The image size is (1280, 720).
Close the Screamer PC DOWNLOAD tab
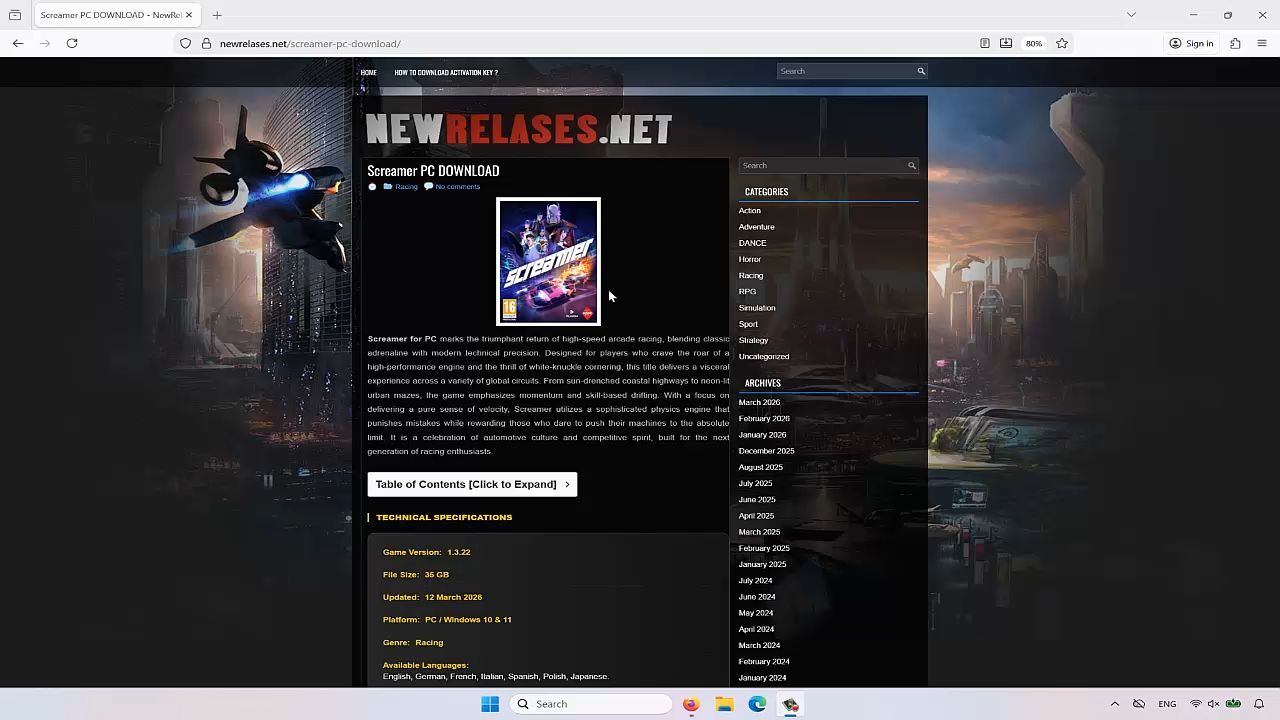pos(189,15)
